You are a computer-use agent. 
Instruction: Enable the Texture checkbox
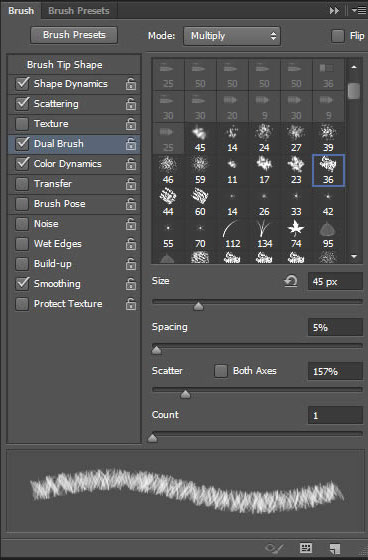pos(22,124)
